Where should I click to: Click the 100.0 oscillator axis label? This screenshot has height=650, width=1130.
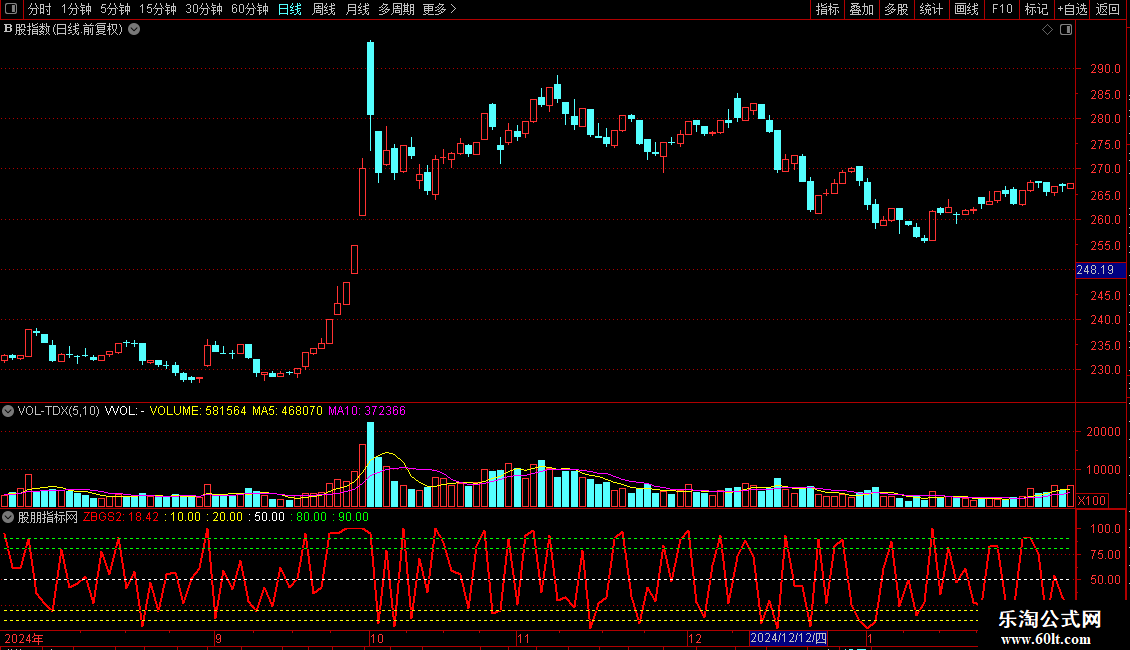pos(1105,529)
